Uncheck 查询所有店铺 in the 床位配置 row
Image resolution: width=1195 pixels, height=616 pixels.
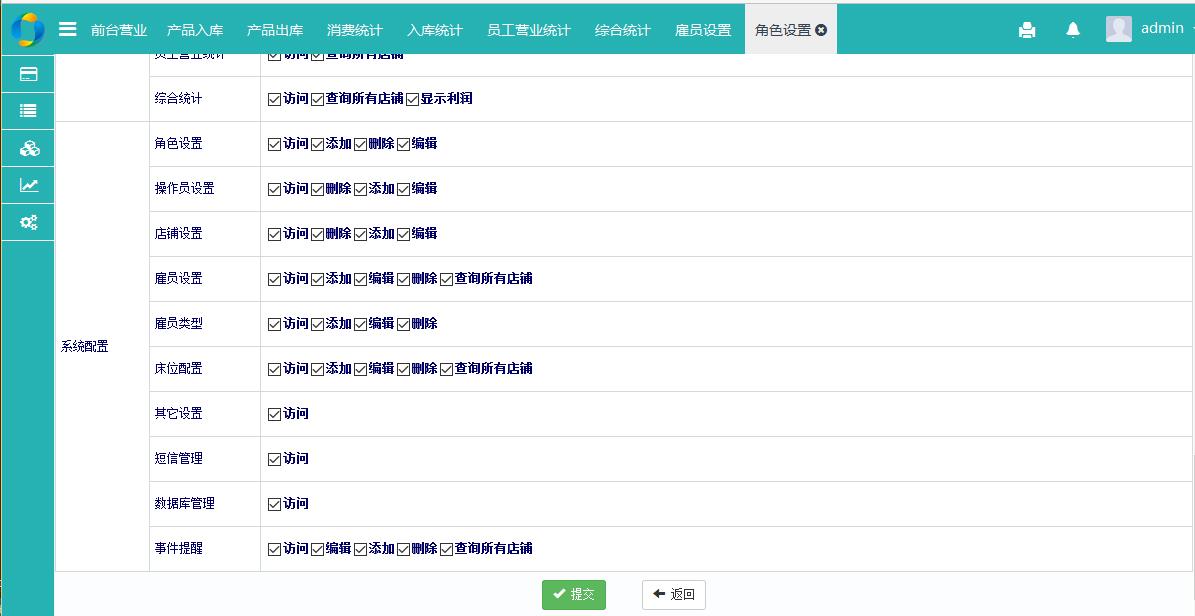447,370
